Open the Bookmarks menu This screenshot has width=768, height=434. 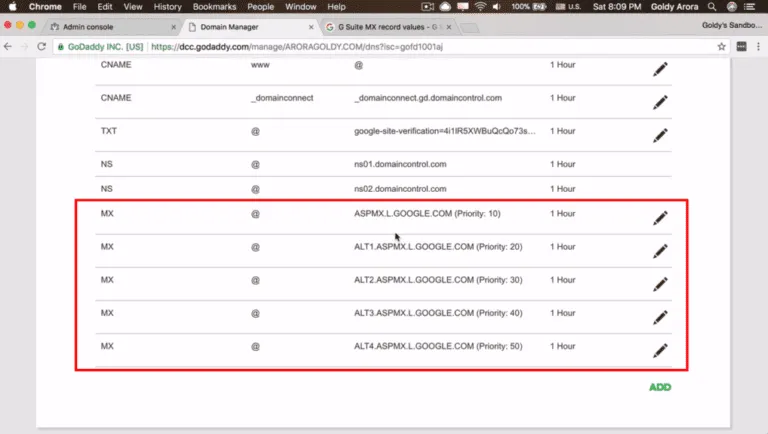click(x=215, y=7)
